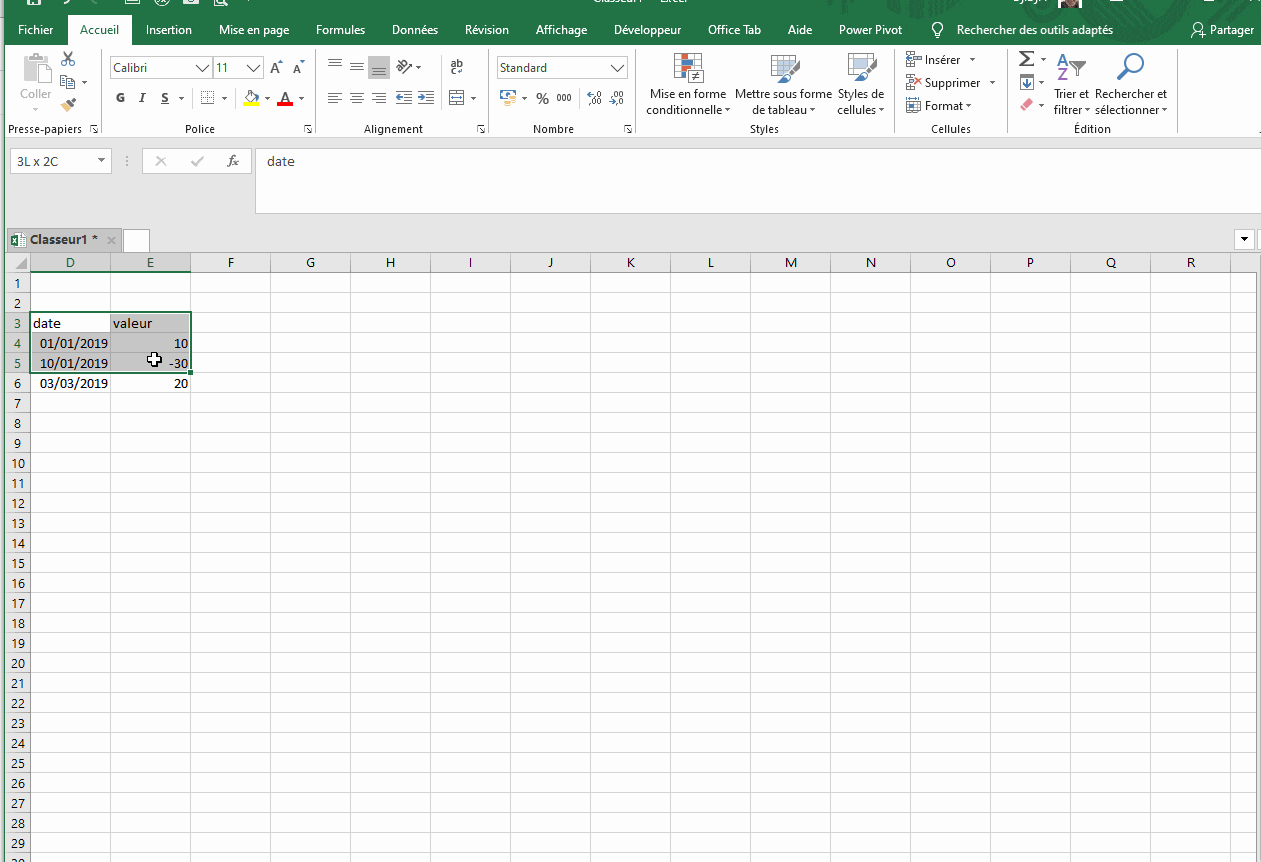Apply the yellow fill color bucket
The height and width of the screenshot is (862, 1261).
coord(251,98)
